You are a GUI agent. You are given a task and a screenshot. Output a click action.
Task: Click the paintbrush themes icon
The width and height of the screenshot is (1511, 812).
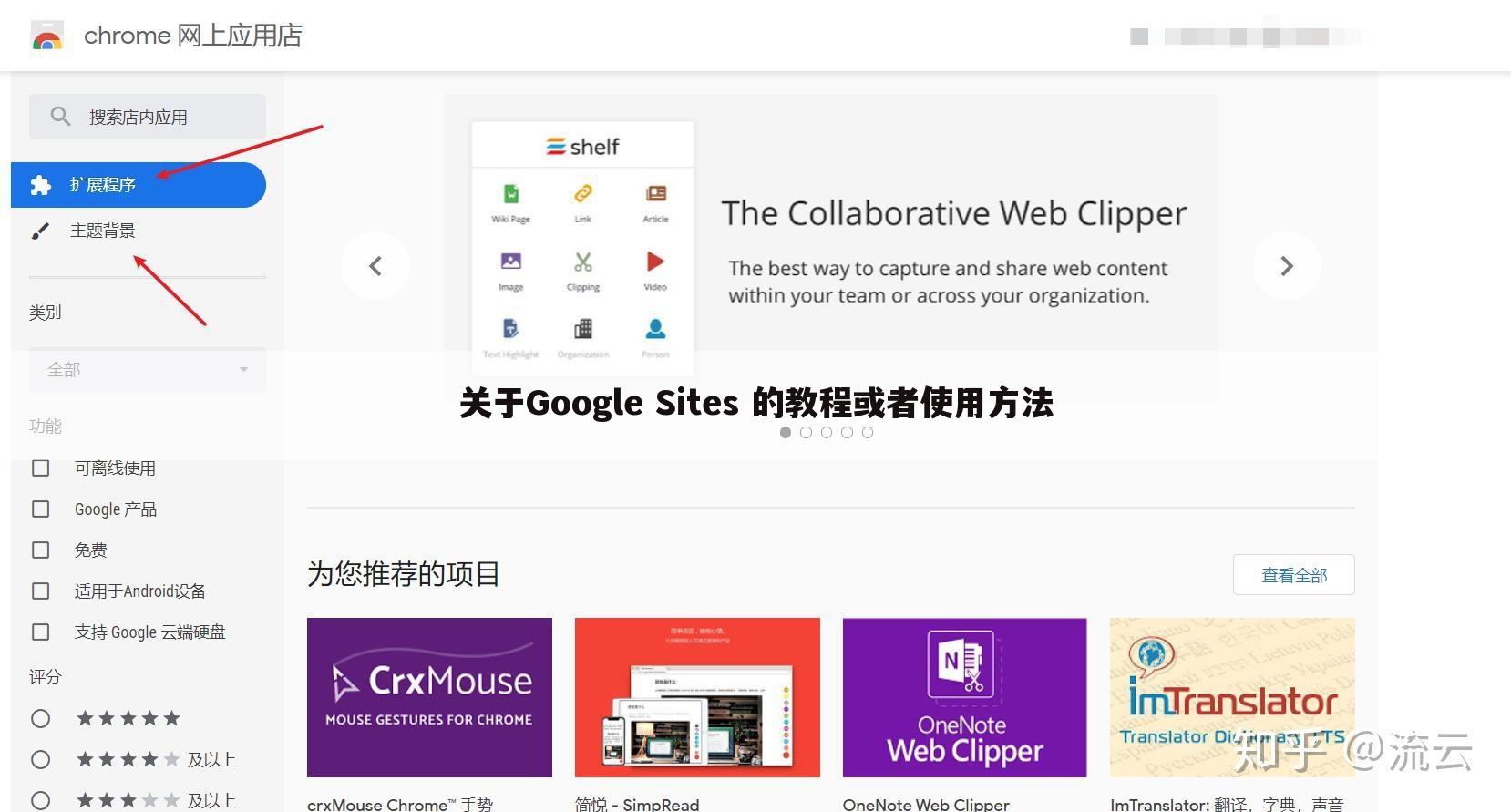tap(40, 231)
